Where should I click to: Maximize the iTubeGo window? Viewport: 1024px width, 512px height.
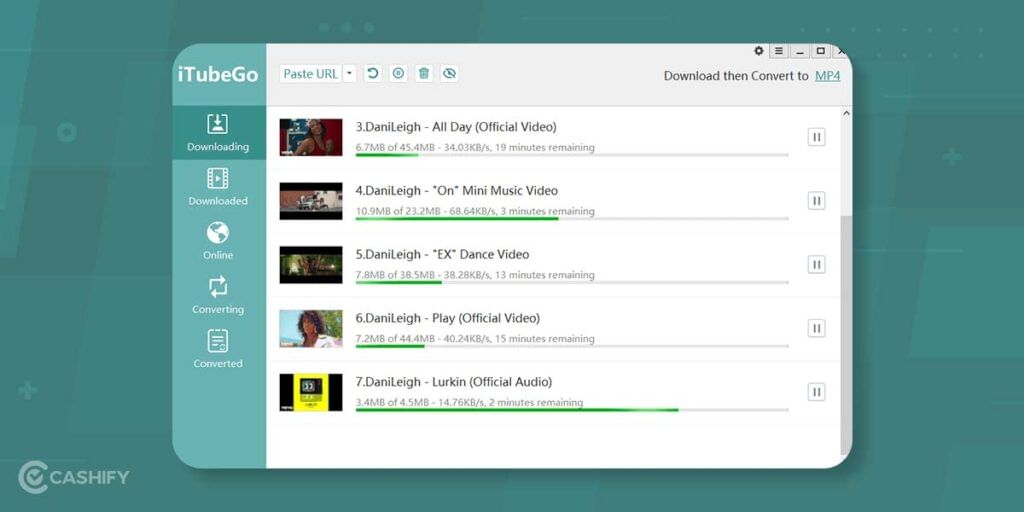pos(820,51)
